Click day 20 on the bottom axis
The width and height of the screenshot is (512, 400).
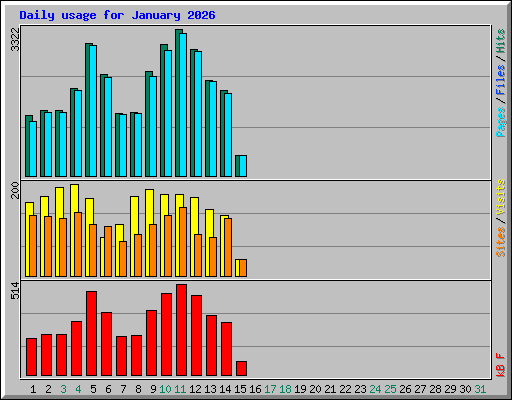click(315, 389)
